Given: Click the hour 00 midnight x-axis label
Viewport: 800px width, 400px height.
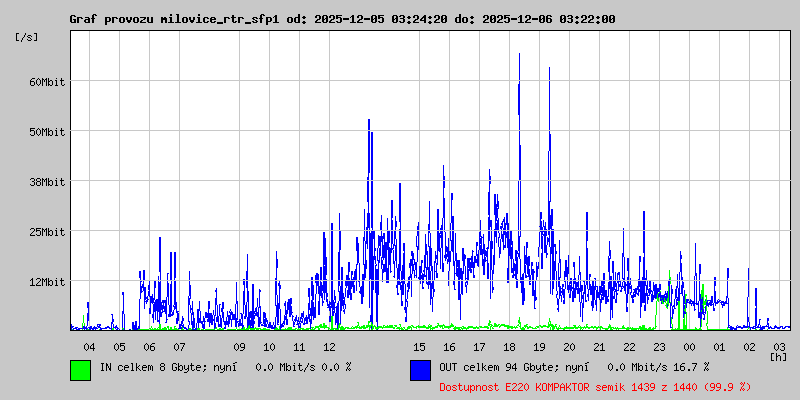Looking at the screenshot, I should tap(689, 346).
